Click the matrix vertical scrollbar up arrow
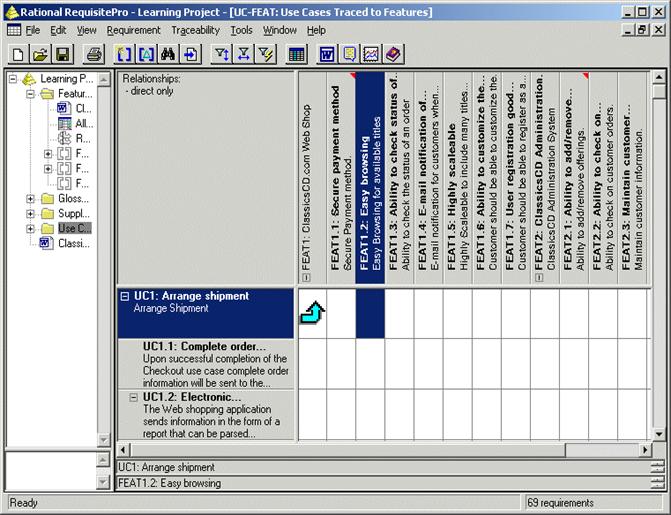 pyautogui.click(x=659, y=77)
